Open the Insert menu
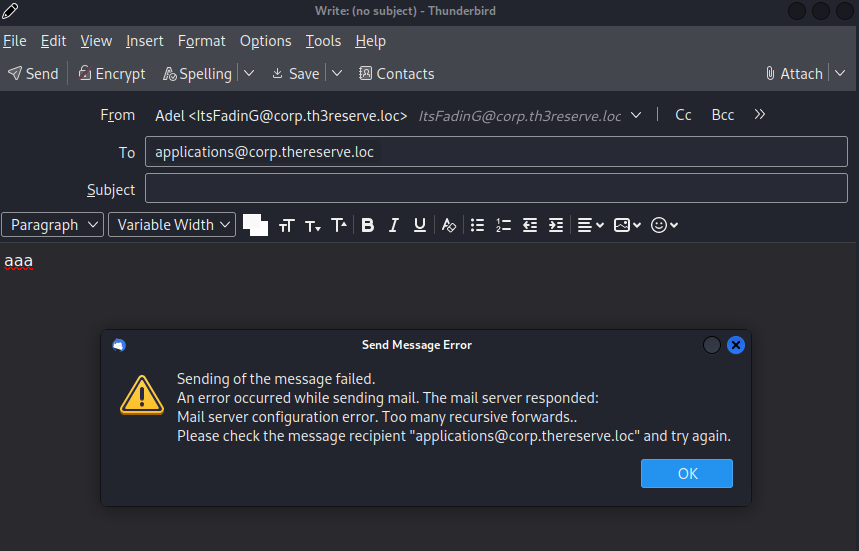 click(144, 41)
